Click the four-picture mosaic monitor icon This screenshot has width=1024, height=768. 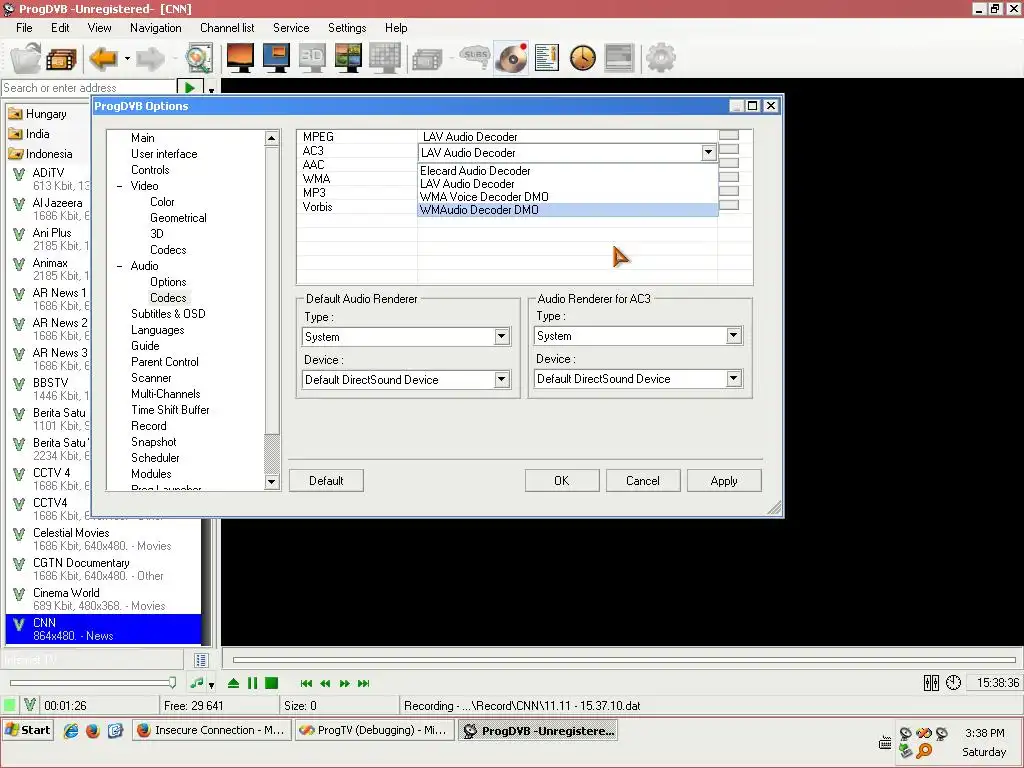tap(348, 58)
